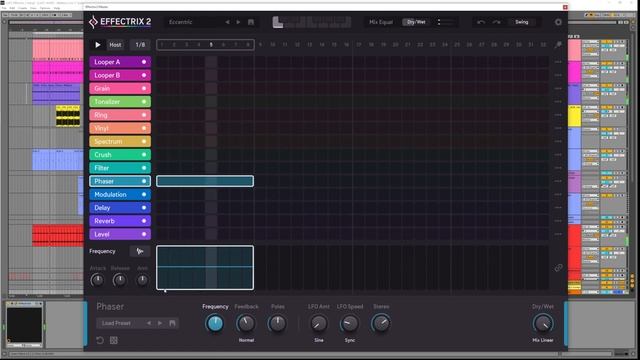This screenshot has height=360, width=640.
Task: Change the Sine LFO shape dropdown
Action: point(318,340)
